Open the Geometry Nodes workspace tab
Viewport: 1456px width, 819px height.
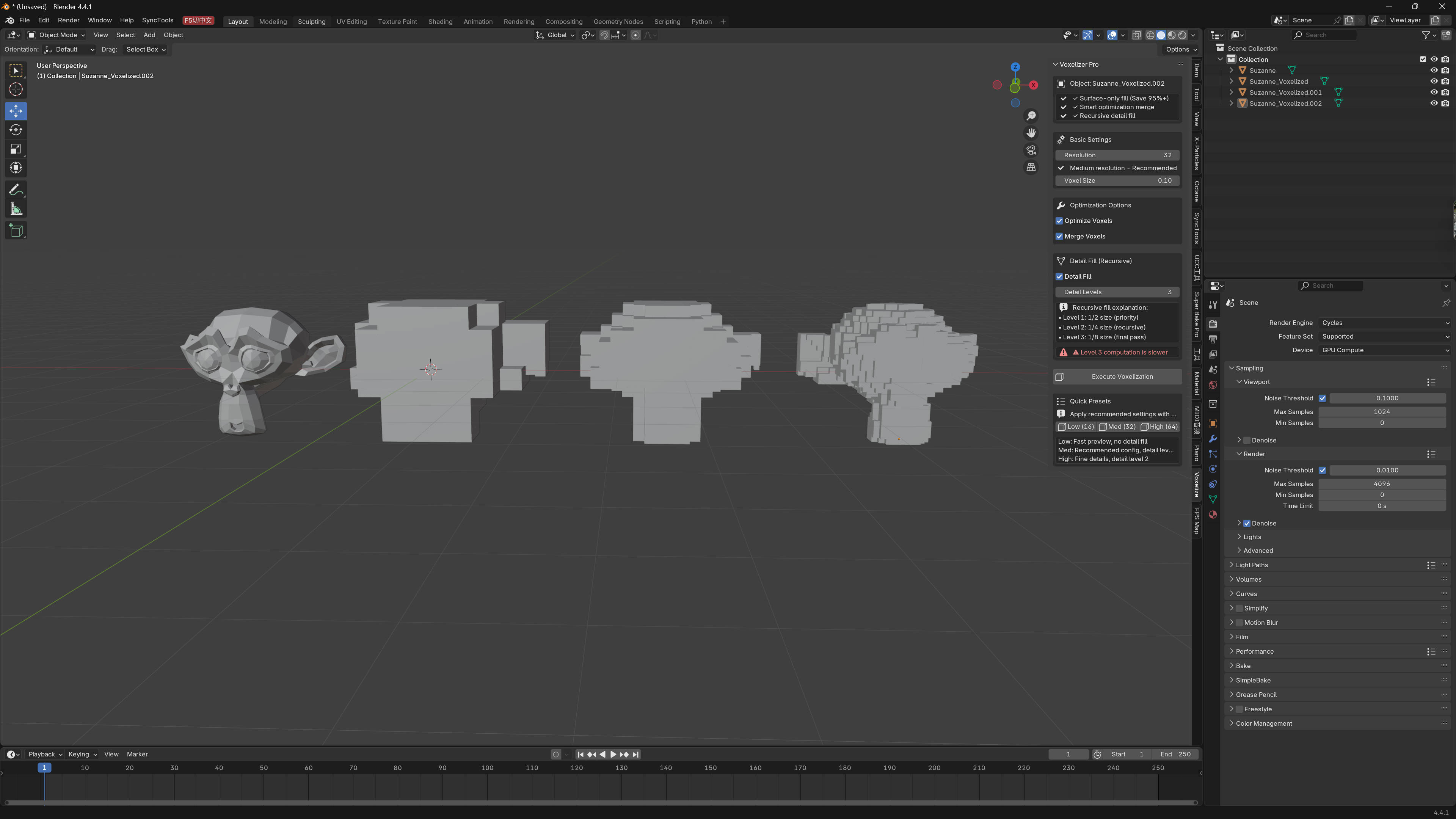click(618, 22)
